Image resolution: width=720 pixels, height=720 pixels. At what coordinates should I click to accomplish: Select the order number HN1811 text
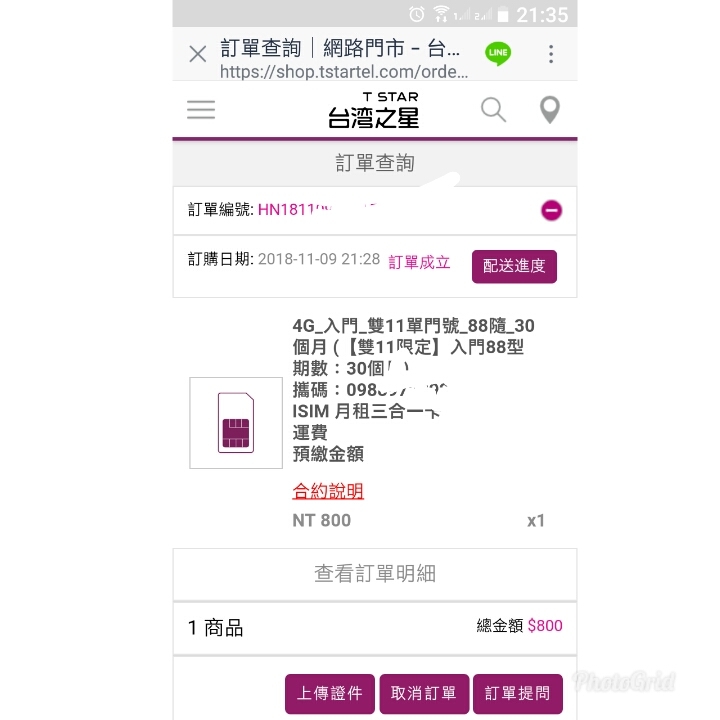[294, 209]
